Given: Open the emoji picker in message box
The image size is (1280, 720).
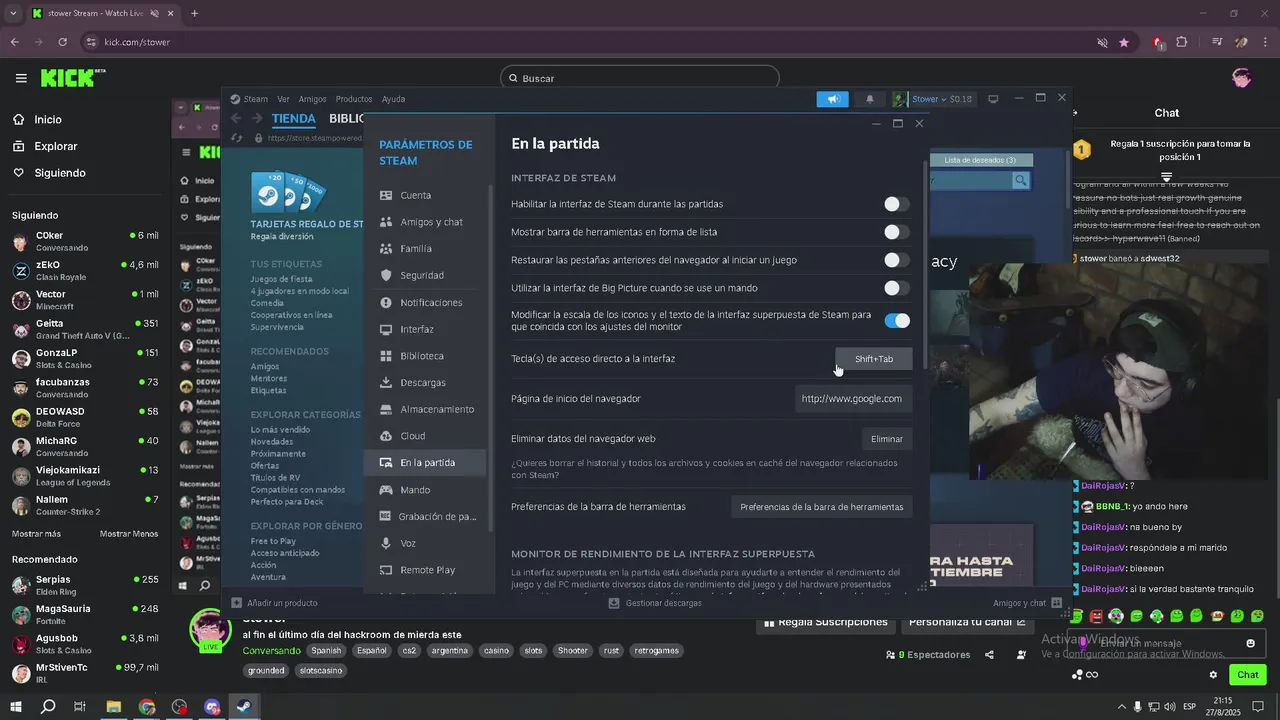Looking at the screenshot, I should [x=1250, y=643].
